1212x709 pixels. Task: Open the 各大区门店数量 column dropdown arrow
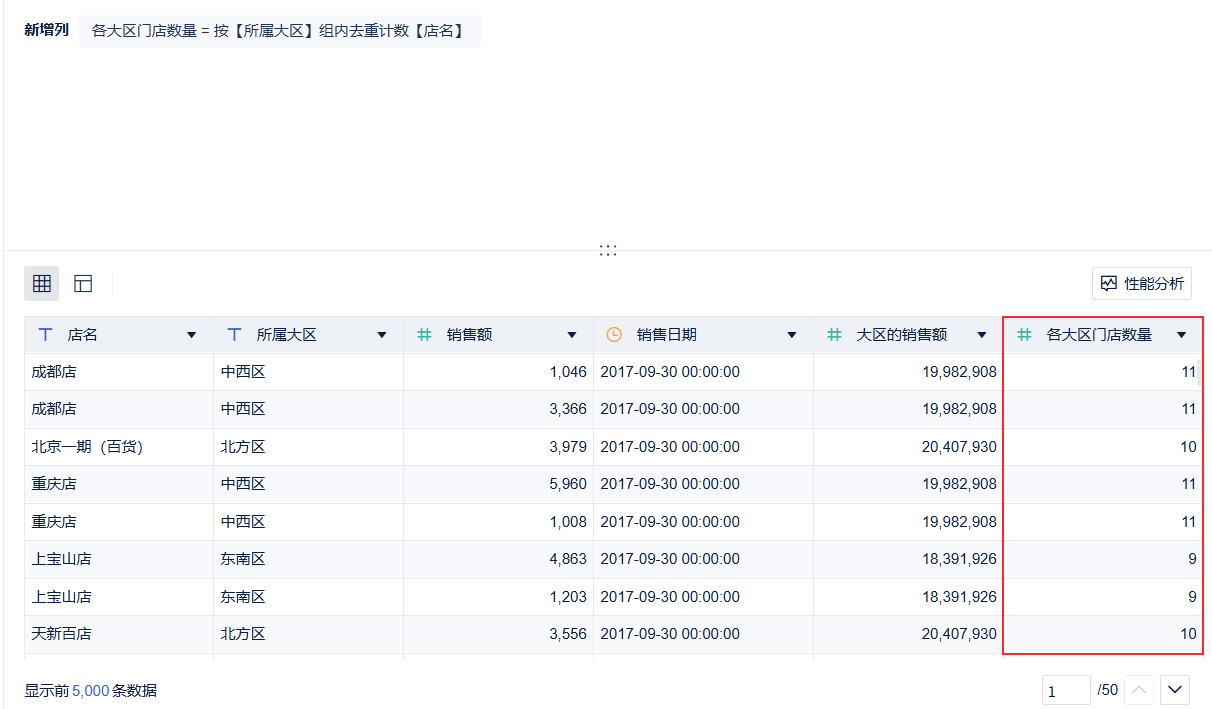pyautogui.click(x=1182, y=335)
